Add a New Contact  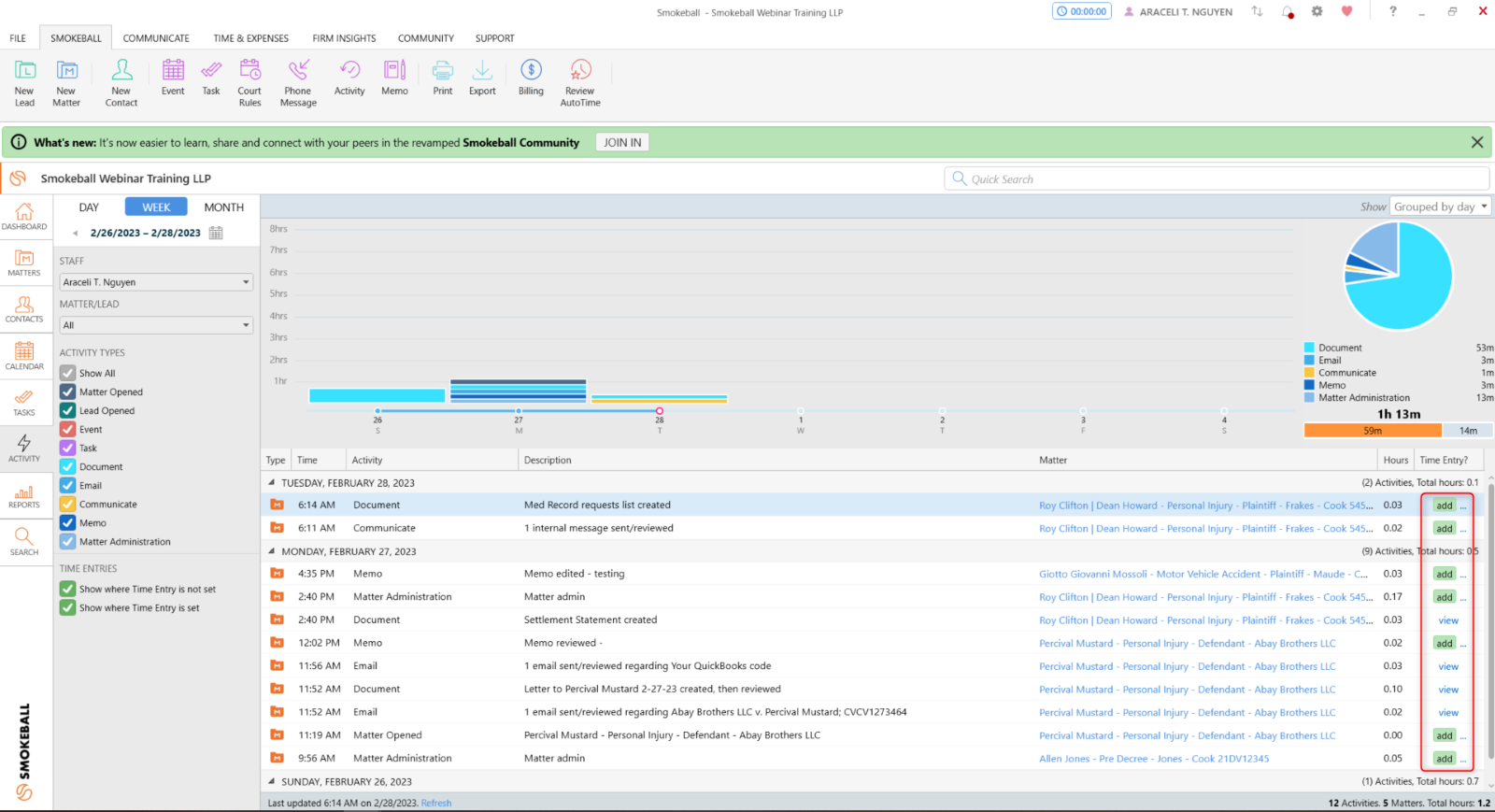pyautogui.click(x=121, y=82)
